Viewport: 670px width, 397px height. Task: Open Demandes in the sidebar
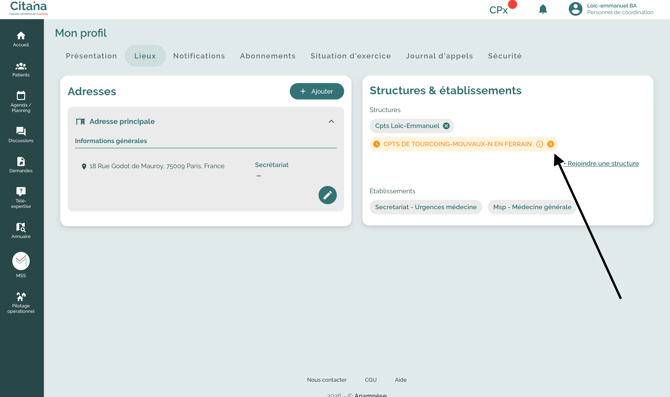pyautogui.click(x=21, y=165)
